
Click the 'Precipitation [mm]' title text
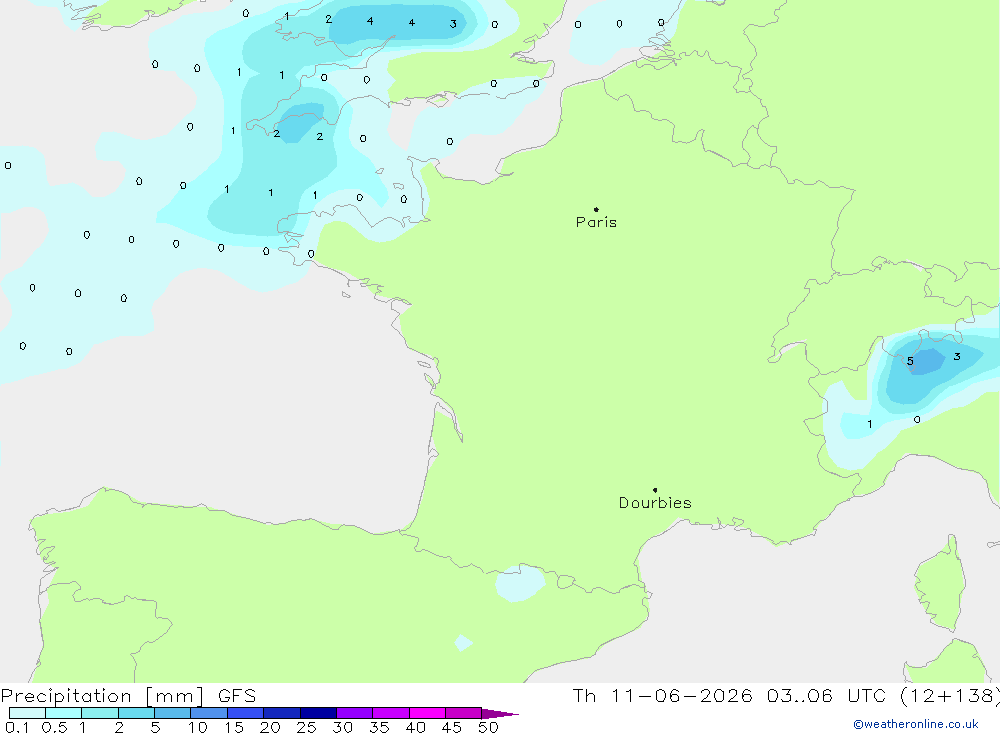coord(102,696)
